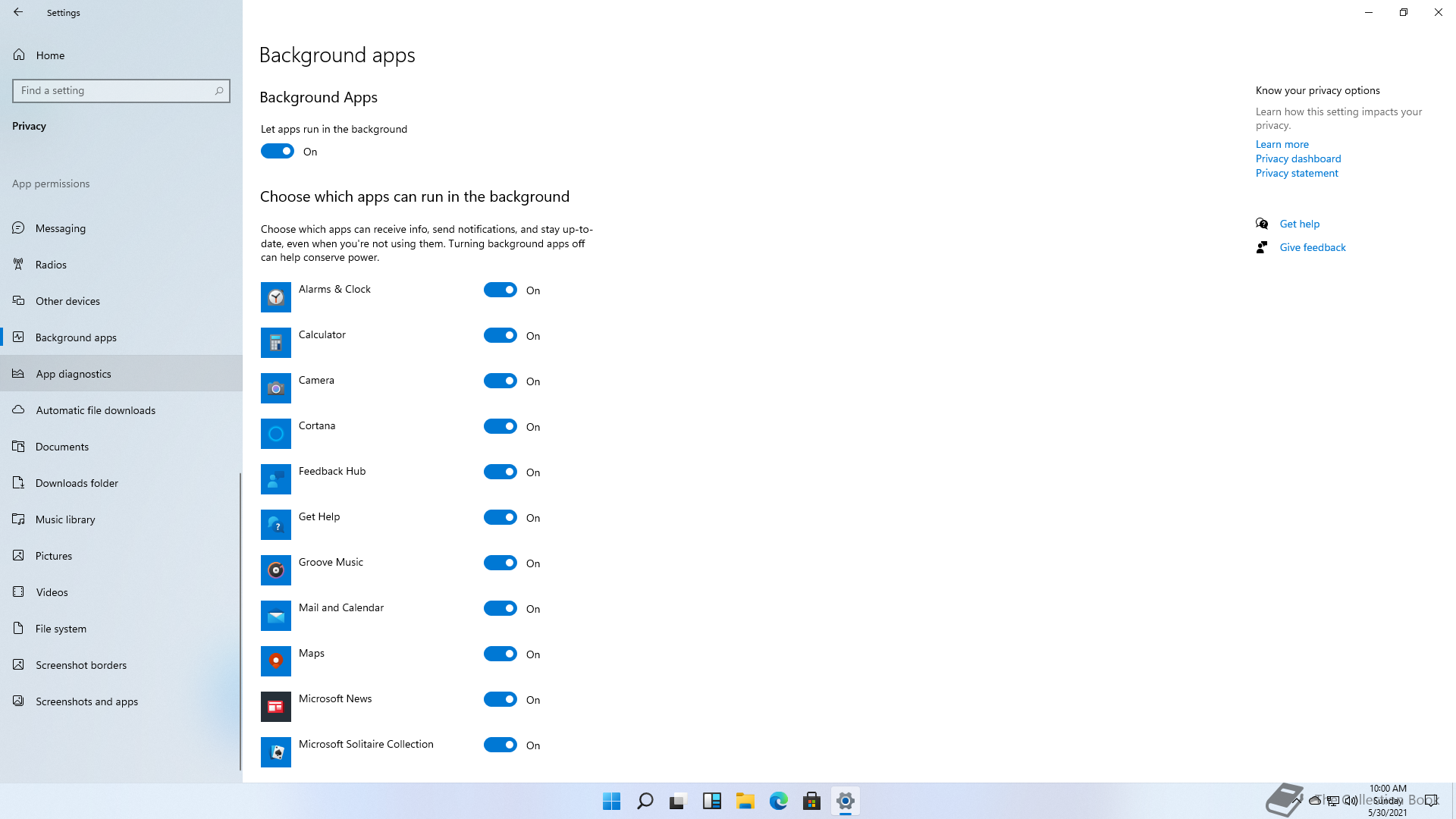Launch File Explorer from the taskbar

[745, 801]
